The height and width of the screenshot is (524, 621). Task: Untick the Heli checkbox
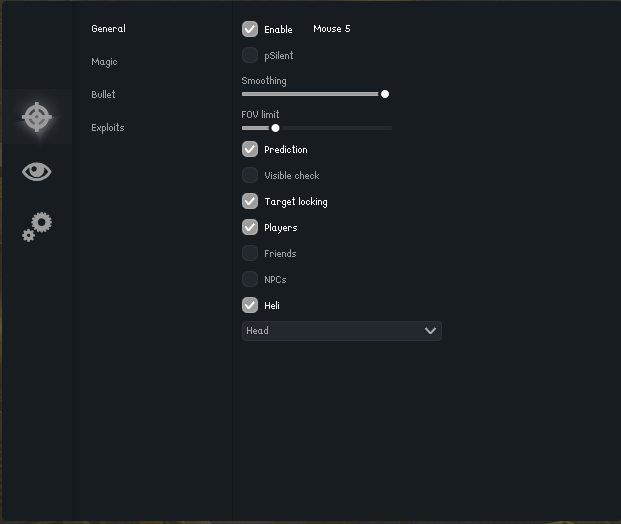(x=250, y=305)
